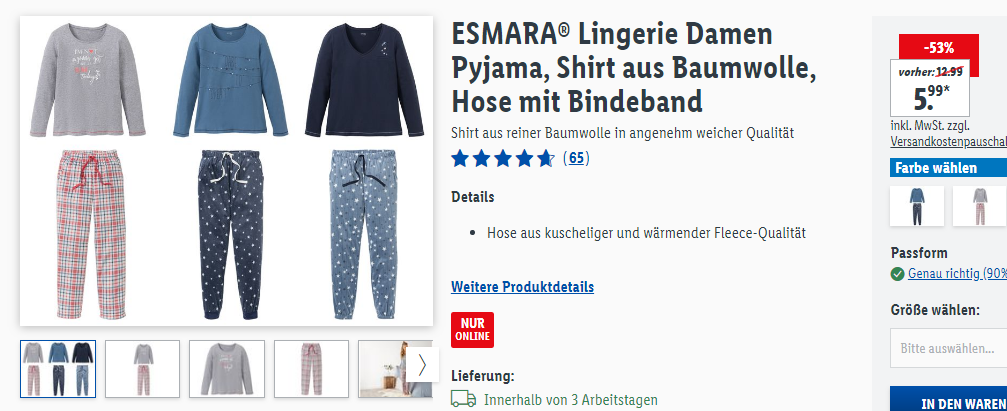This screenshot has height=411, width=1007.
Task: Click the star rating icons
Action: tap(502, 158)
